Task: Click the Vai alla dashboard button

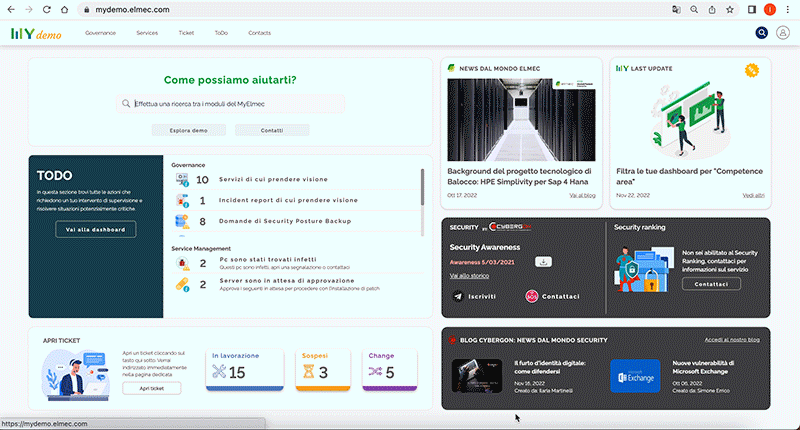Action: tap(96, 230)
